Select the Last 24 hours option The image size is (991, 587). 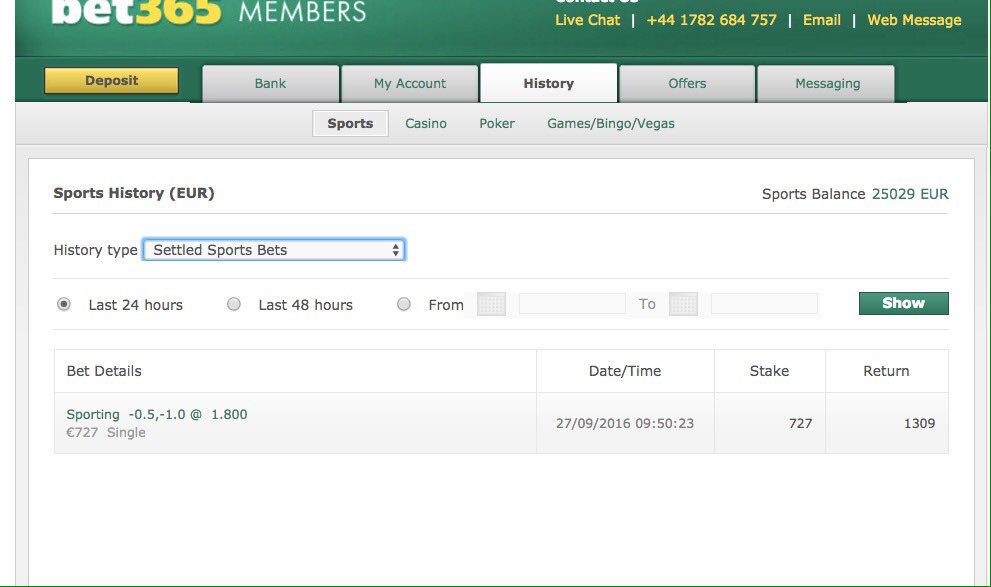click(x=63, y=303)
